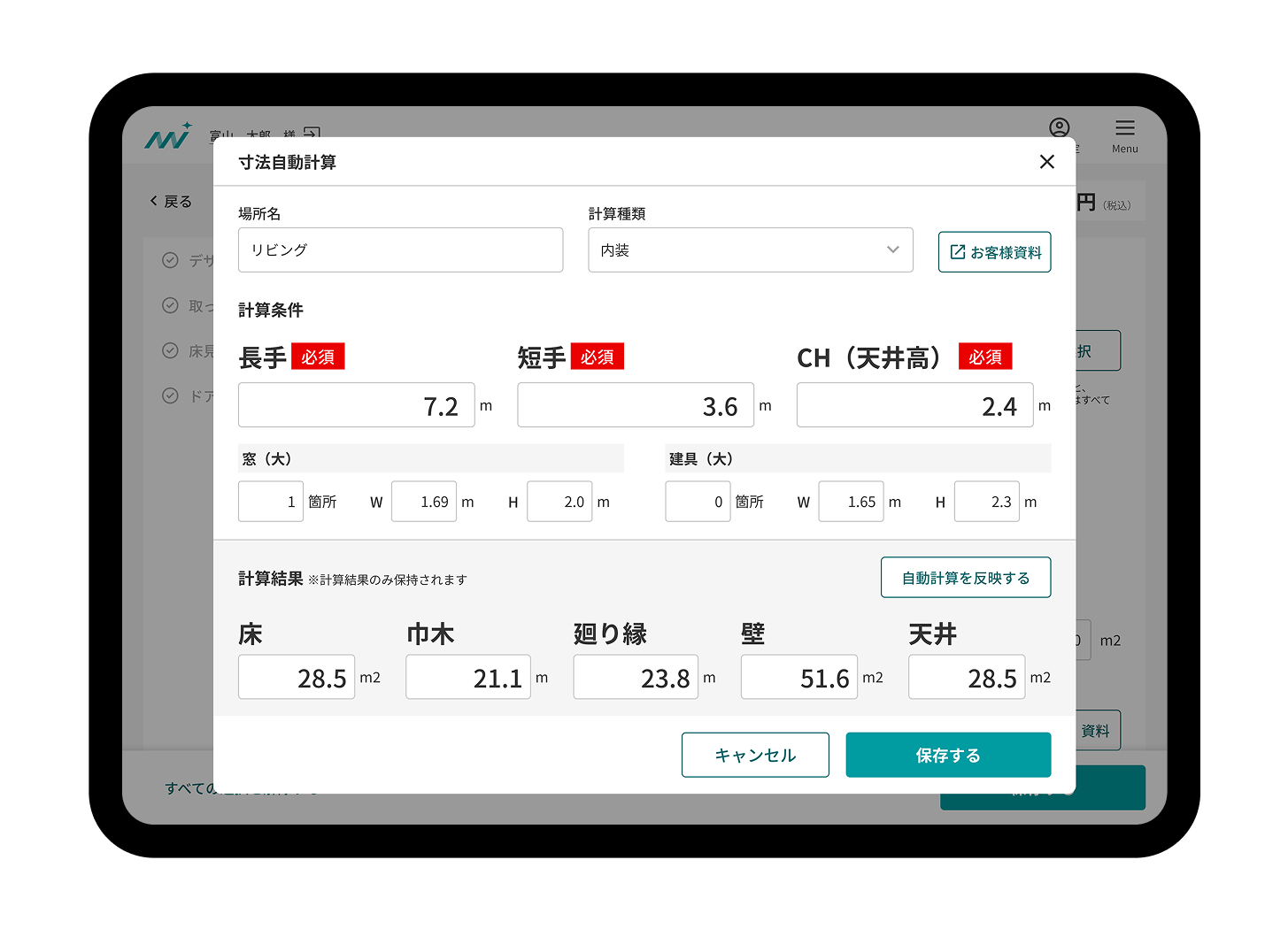
Task: Click the 窓（大）width W field
Action: point(423,502)
